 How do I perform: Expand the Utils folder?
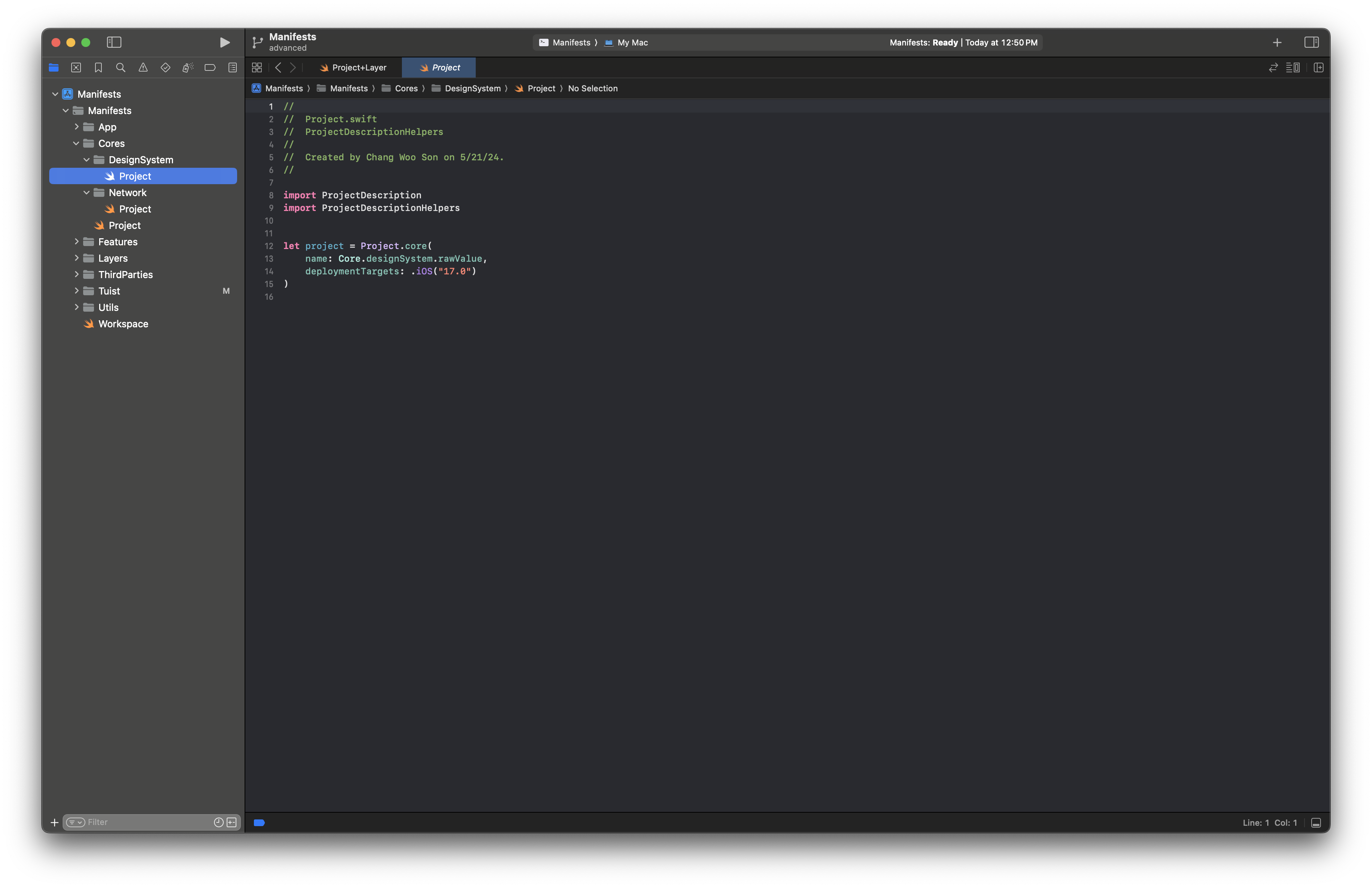point(76,307)
